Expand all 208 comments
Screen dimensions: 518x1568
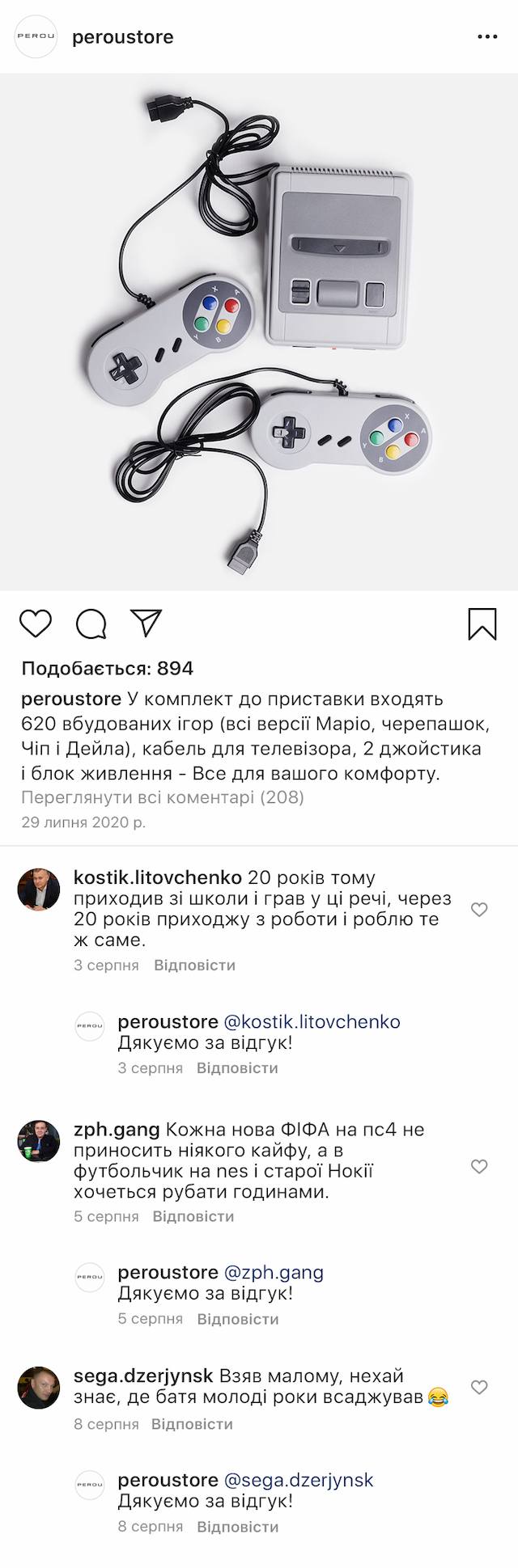pos(163,797)
